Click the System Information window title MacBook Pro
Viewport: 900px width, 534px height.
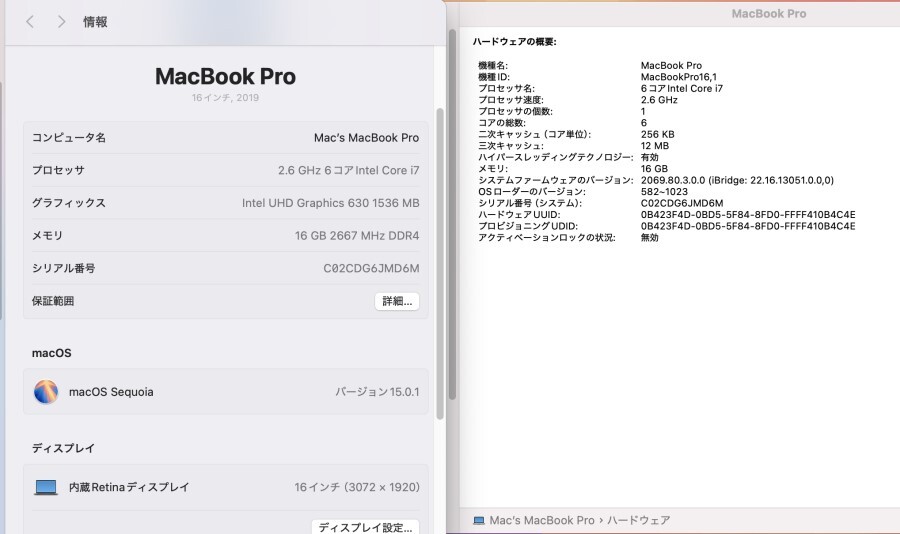tap(769, 14)
